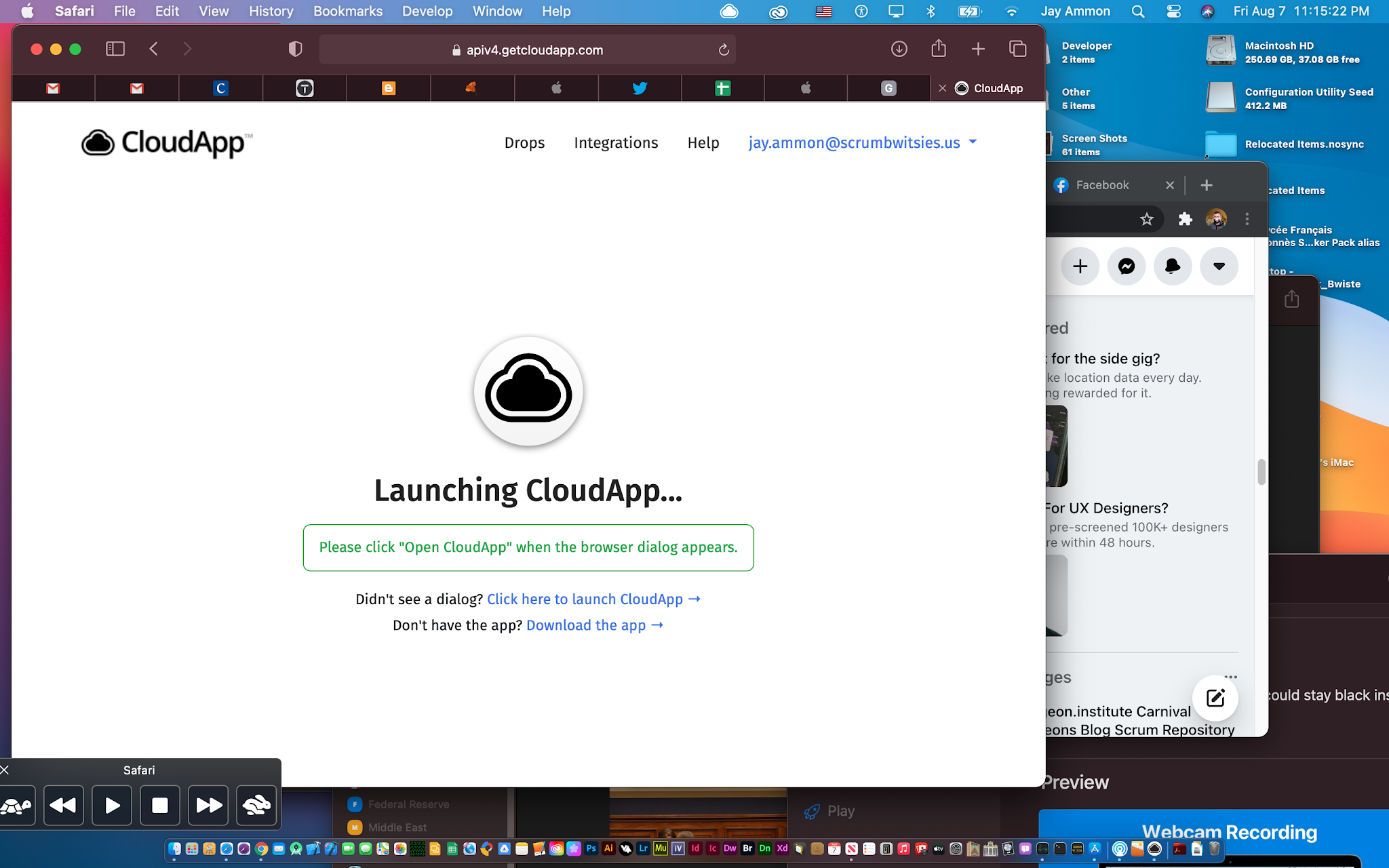This screenshot has width=1389, height=868.
Task: Go back in Safari
Action: click(x=154, y=49)
